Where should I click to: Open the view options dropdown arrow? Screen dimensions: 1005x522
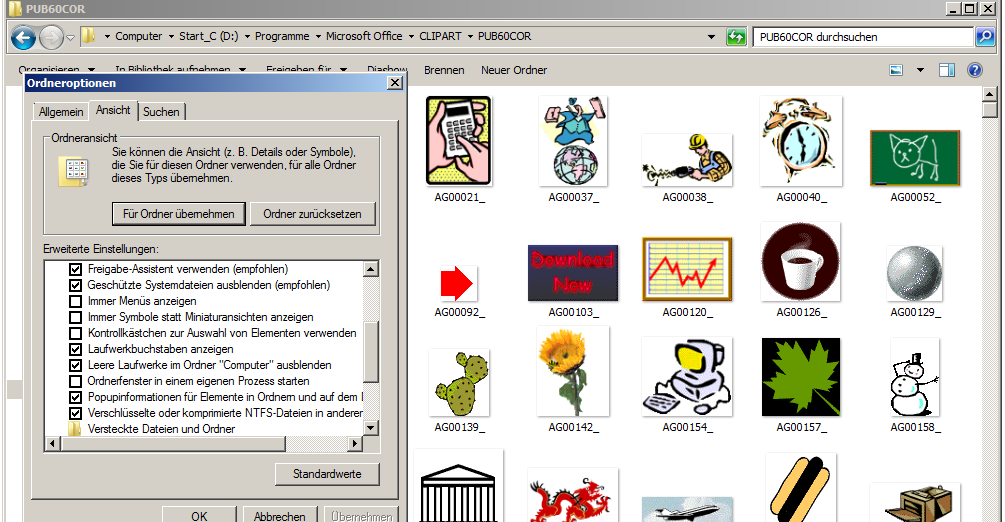[x=920, y=70]
